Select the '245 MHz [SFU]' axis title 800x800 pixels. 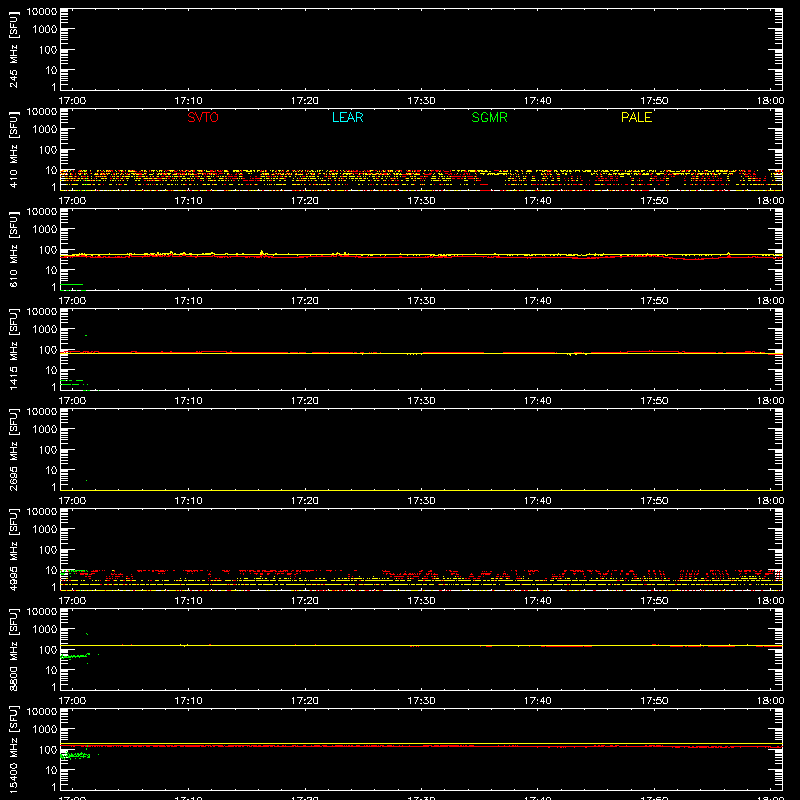point(13,49)
